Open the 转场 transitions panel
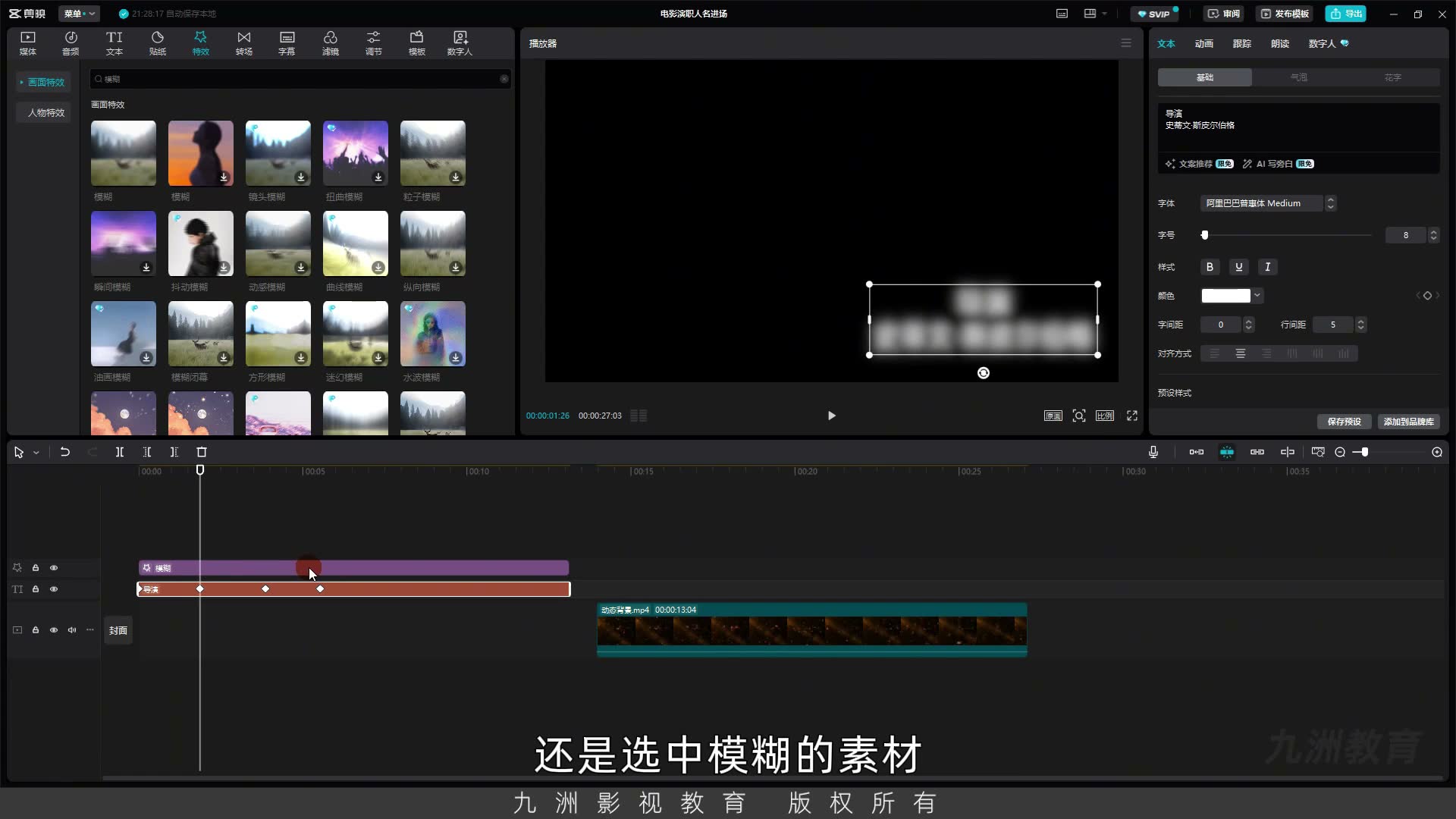Screen dimensions: 1456x819 tap(244, 43)
